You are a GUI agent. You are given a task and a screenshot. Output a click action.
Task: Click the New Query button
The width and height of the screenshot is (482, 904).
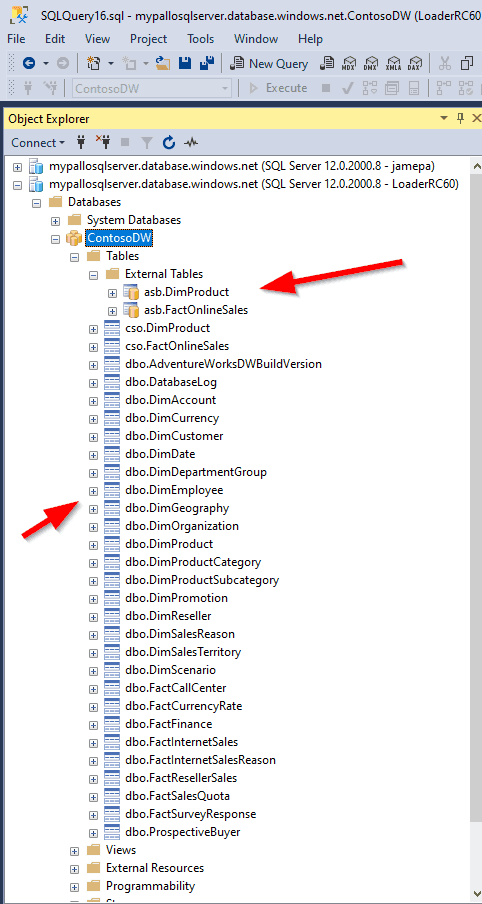tap(269, 63)
